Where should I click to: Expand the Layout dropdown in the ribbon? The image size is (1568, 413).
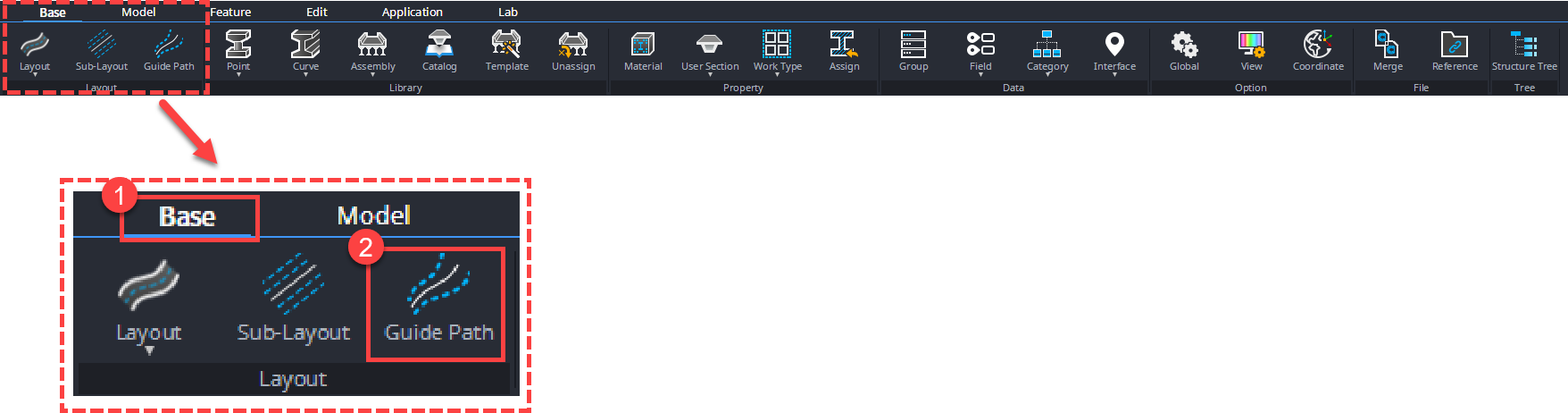35,75
